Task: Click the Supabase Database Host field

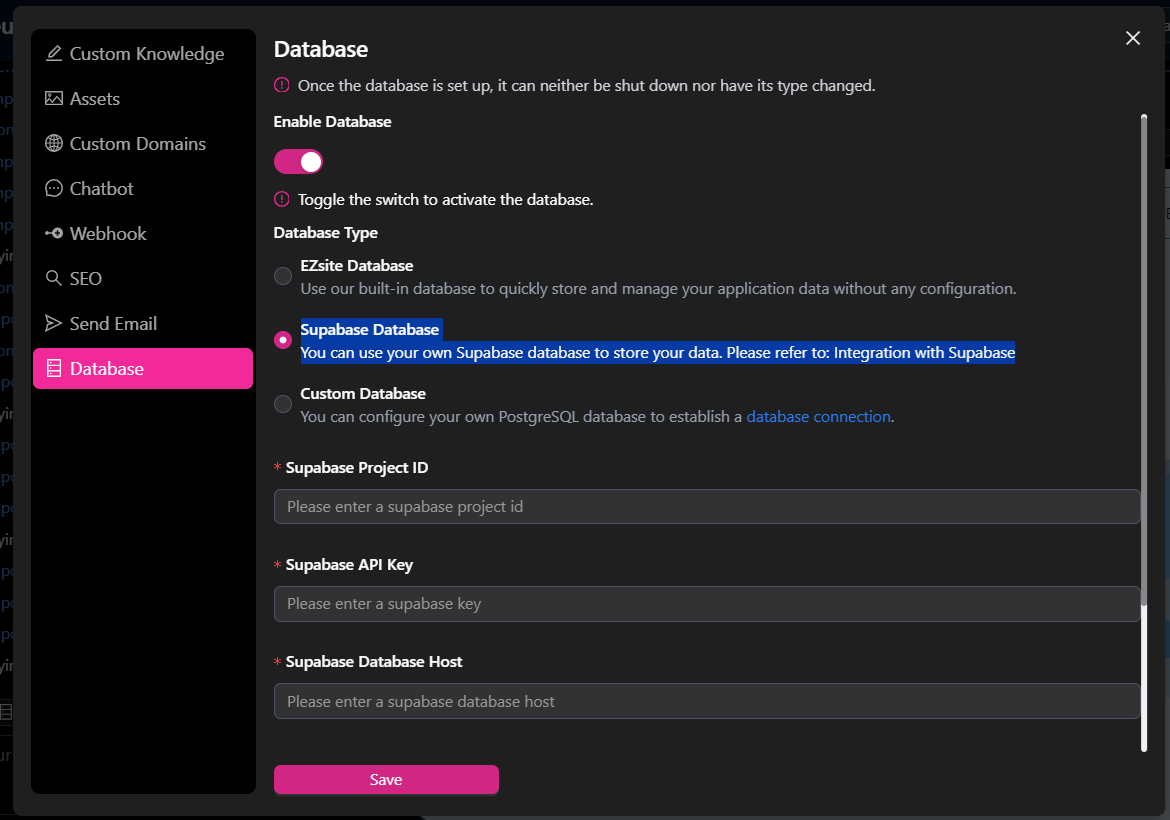Action: (x=707, y=701)
